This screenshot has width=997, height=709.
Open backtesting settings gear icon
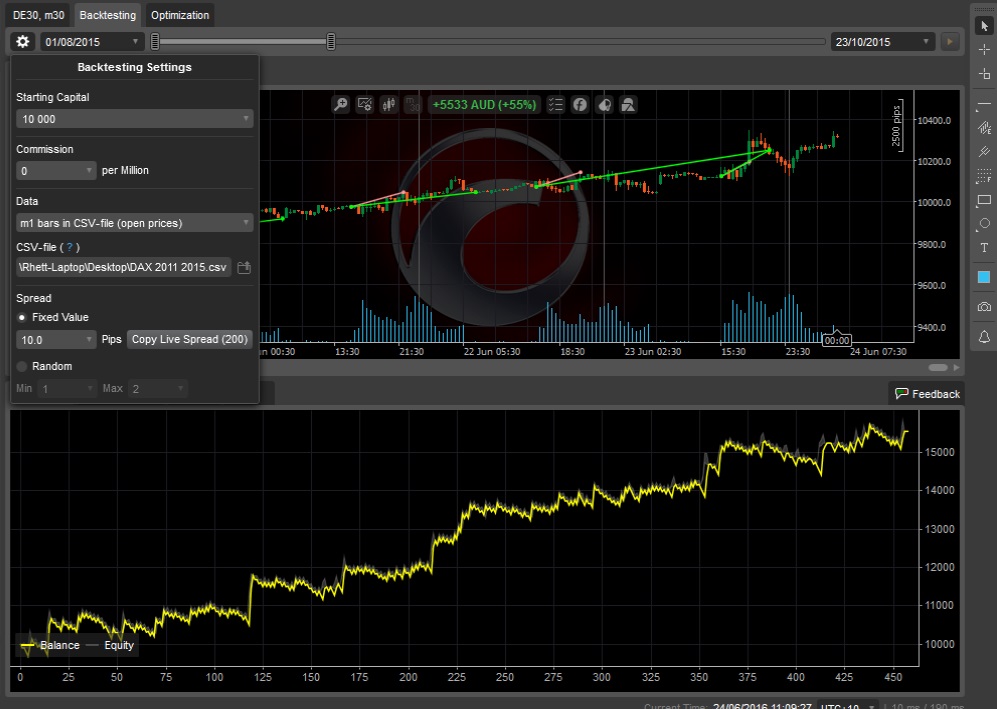tap(23, 42)
